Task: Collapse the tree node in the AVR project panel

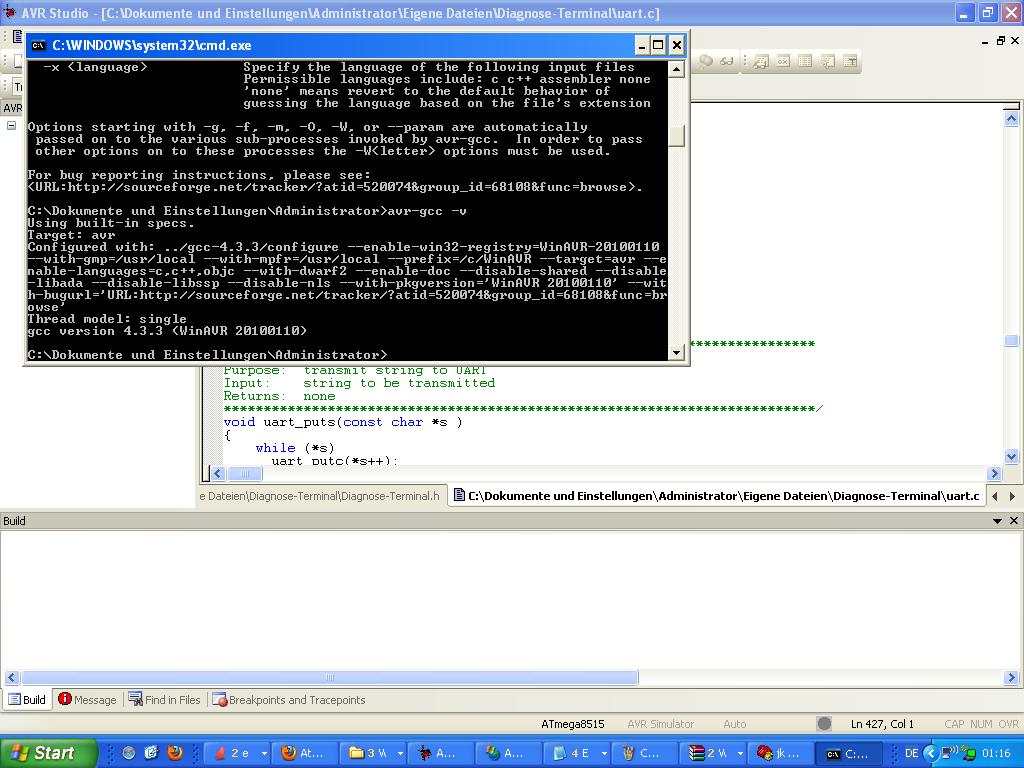Action: click(x=11, y=125)
